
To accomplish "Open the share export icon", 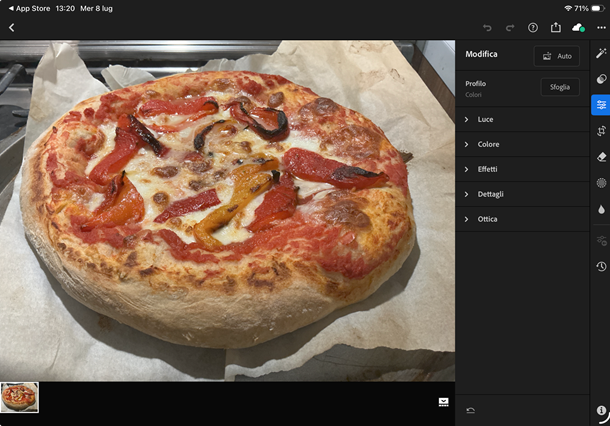I will [556, 27].
